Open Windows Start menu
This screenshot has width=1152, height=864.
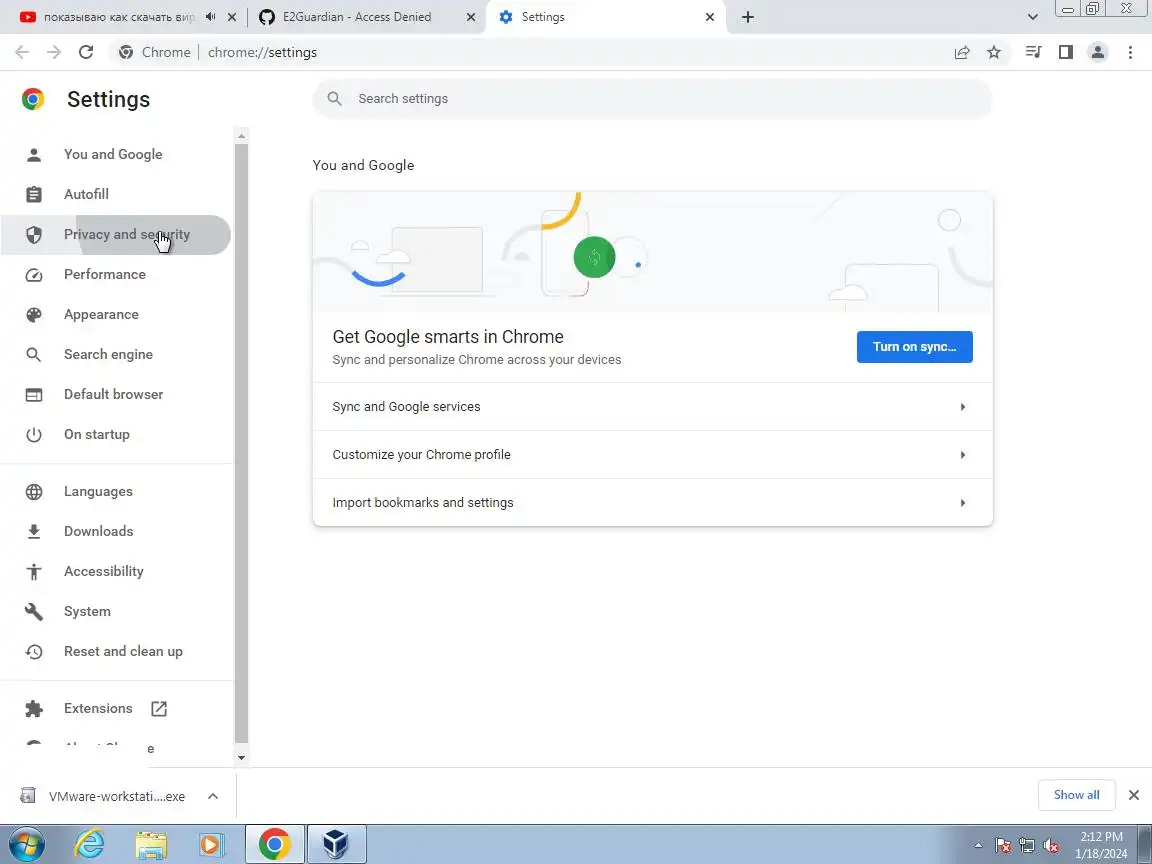(26, 845)
